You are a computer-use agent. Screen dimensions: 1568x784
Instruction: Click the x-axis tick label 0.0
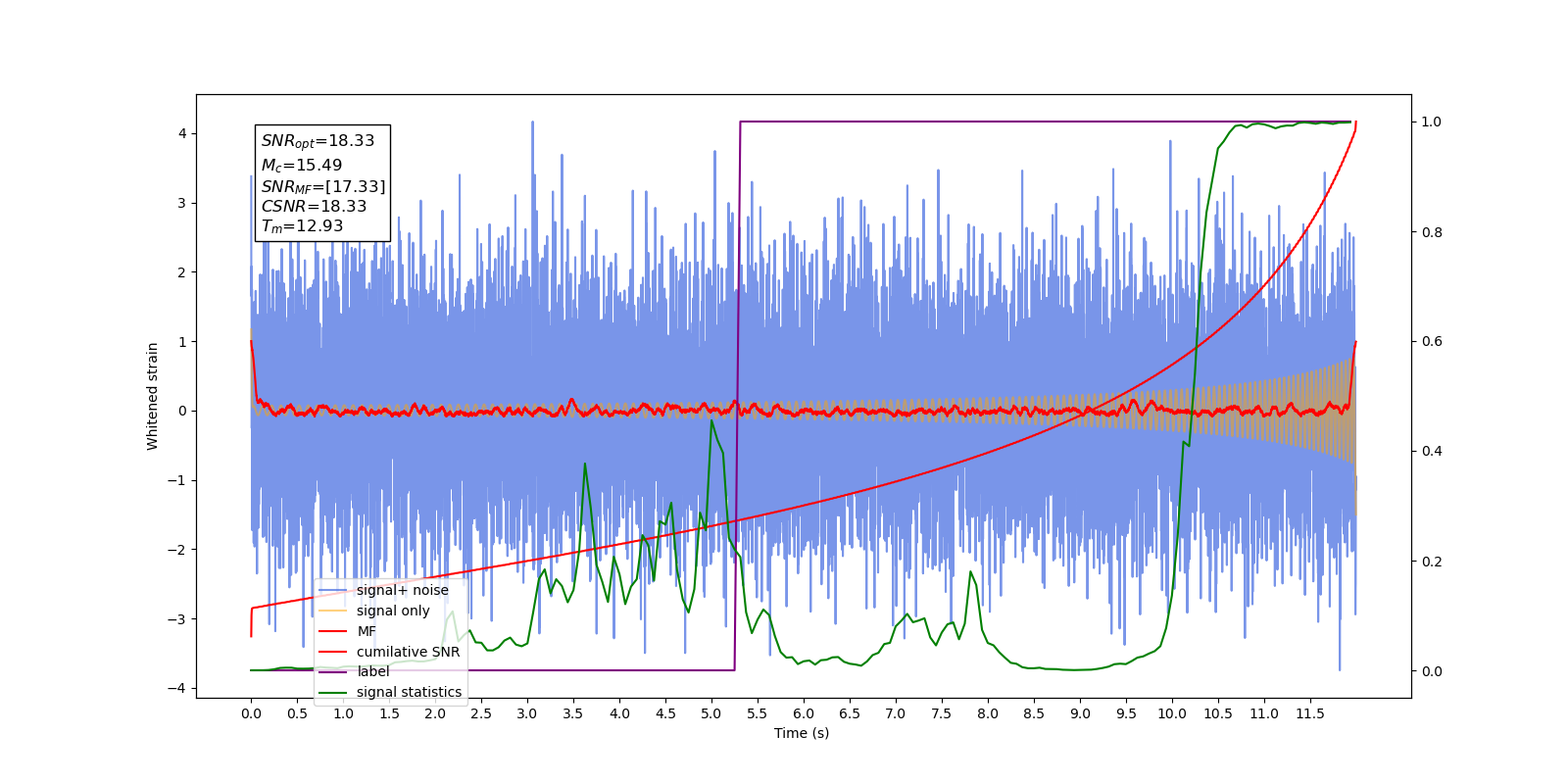251,713
